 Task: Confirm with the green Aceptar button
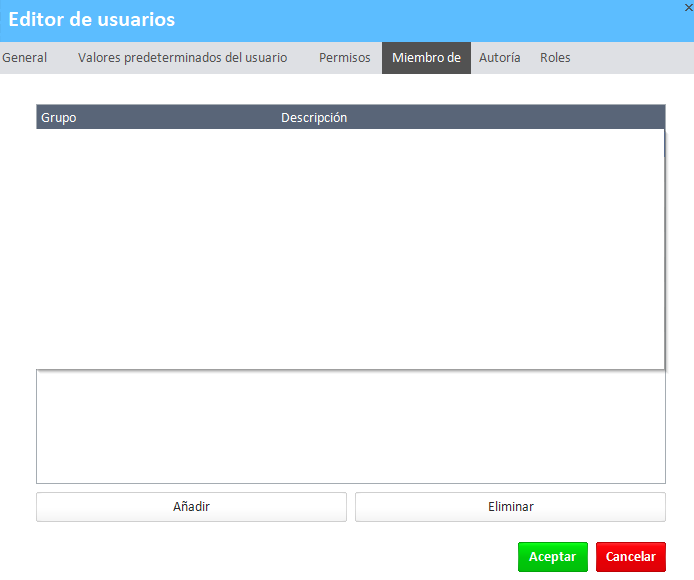tap(552, 557)
